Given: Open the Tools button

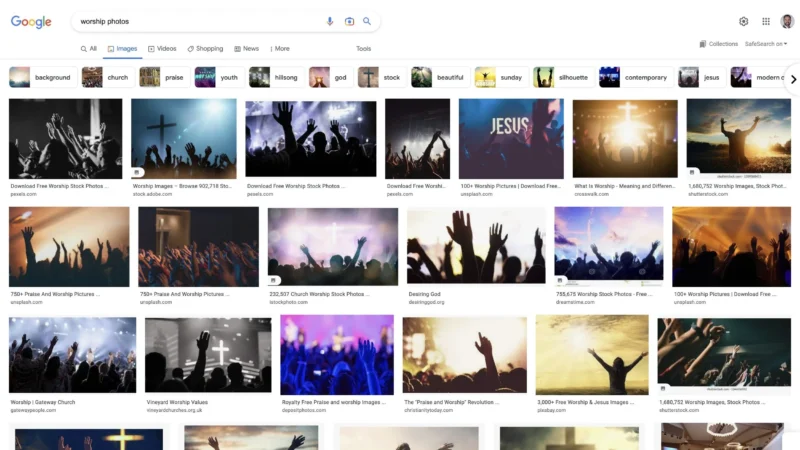Looking at the screenshot, I should (x=363, y=48).
